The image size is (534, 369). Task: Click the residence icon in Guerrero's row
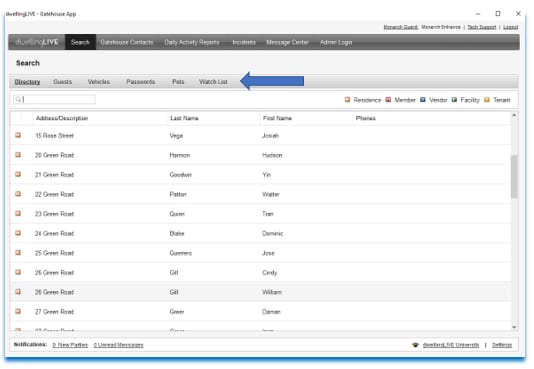18,253
